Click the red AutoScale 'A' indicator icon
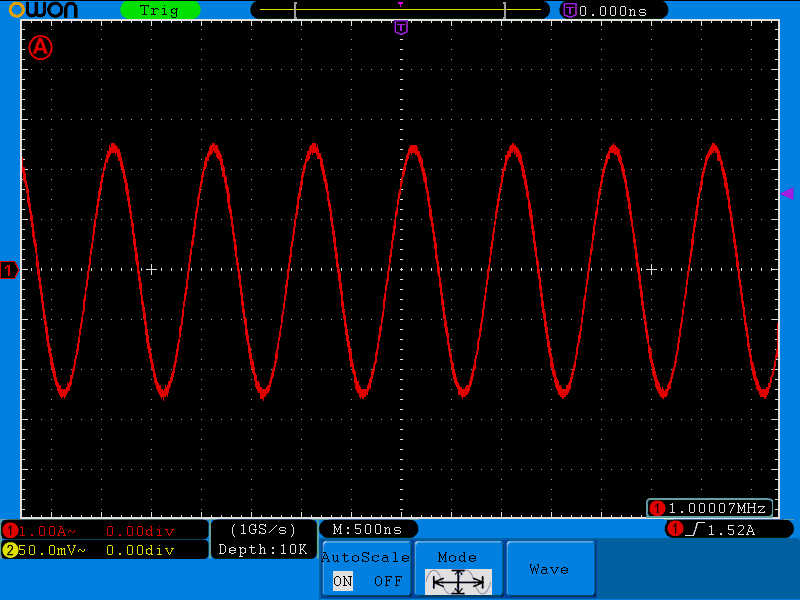The width and height of the screenshot is (800, 600). click(39, 47)
